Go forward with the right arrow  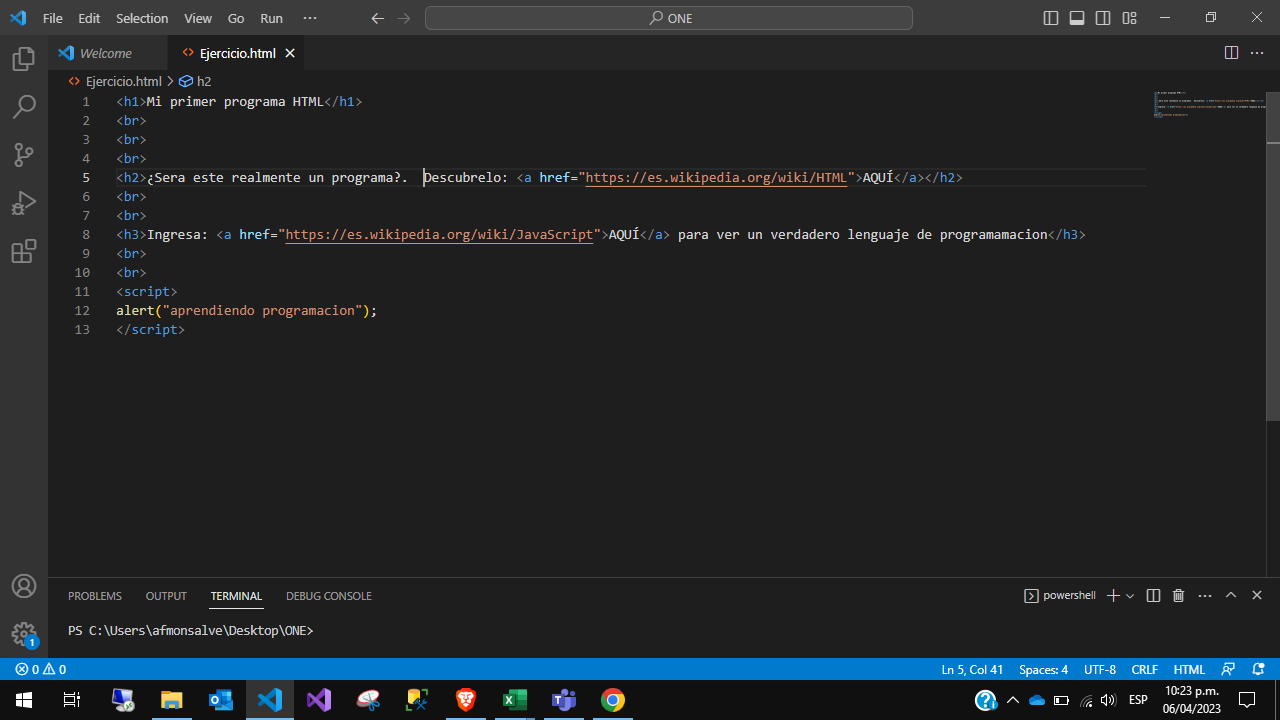pyautogui.click(x=403, y=18)
